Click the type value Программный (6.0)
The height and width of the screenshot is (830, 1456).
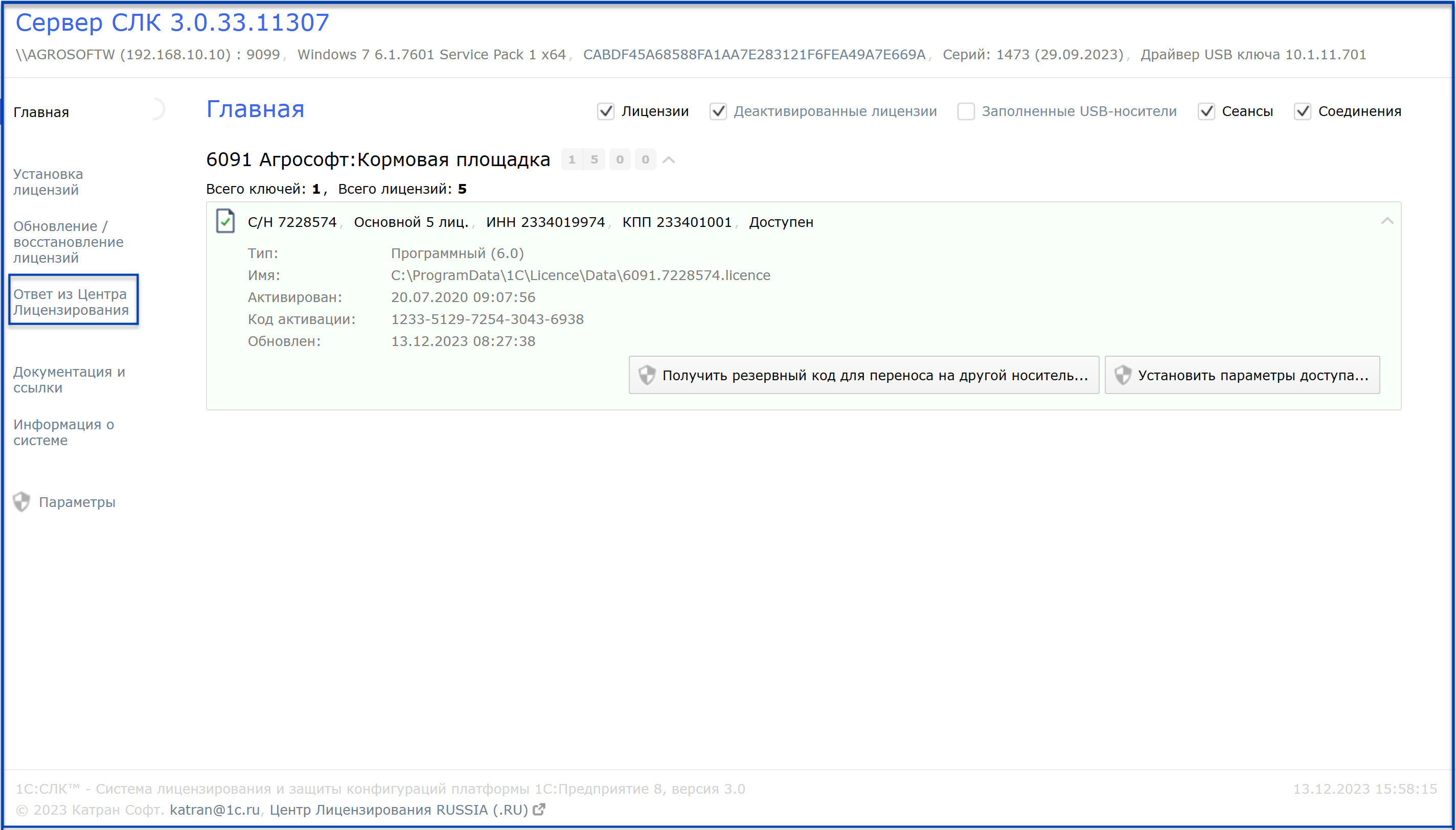[x=457, y=253]
